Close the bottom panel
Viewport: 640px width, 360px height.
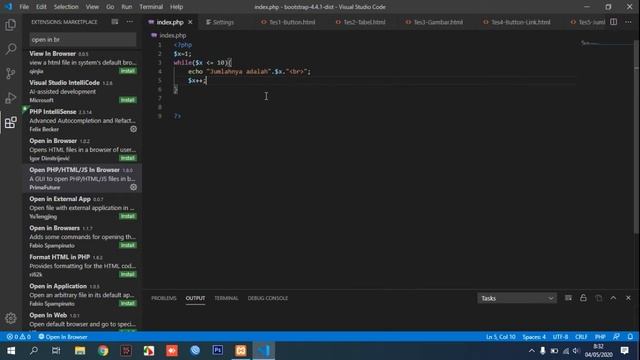pos(628,298)
